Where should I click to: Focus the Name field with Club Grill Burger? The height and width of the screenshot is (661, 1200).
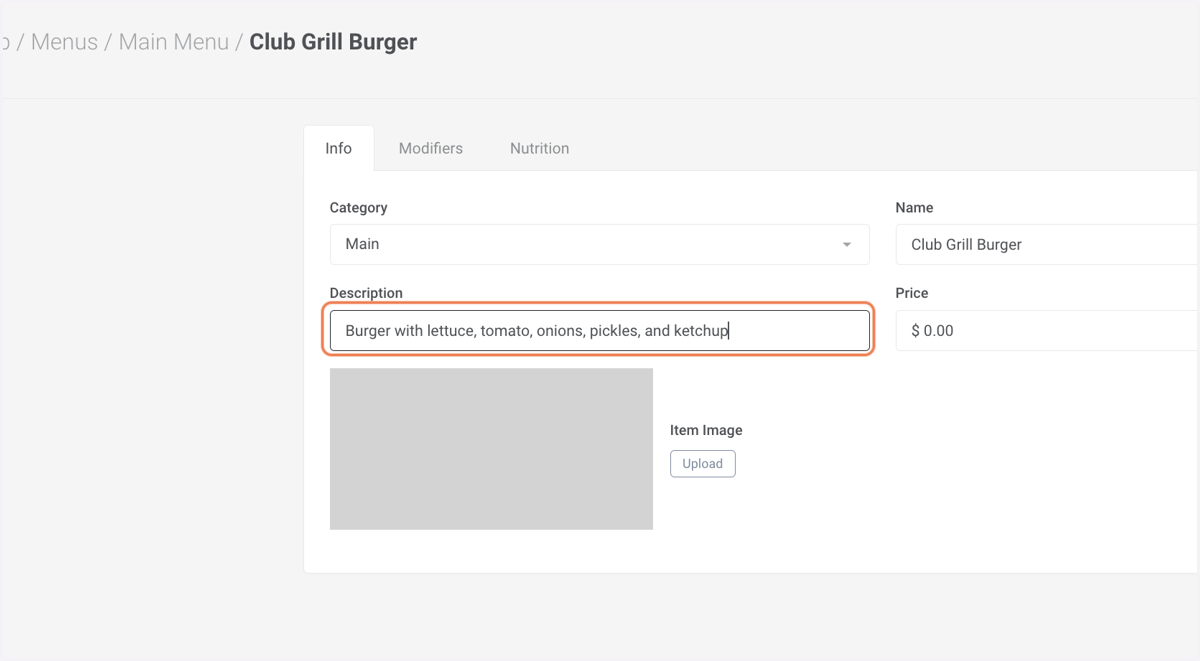click(1047, 244)
